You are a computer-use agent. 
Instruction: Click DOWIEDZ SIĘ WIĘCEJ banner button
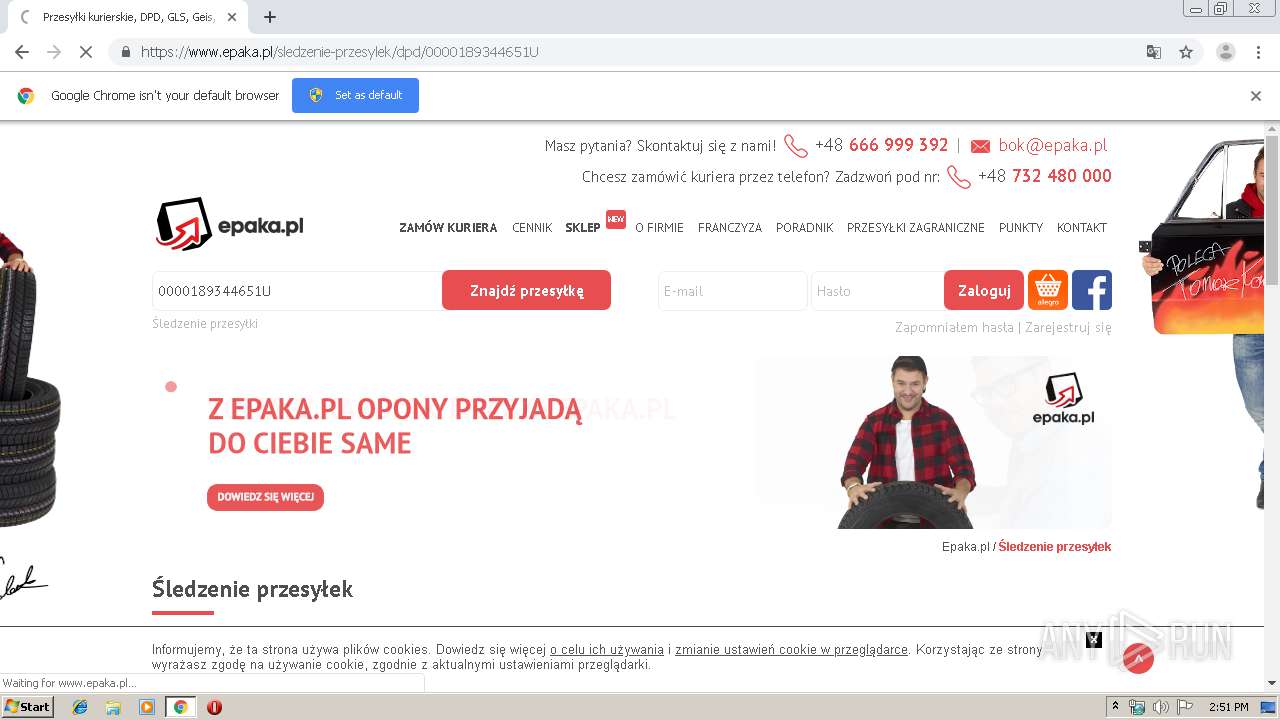(x=265, y=497)
